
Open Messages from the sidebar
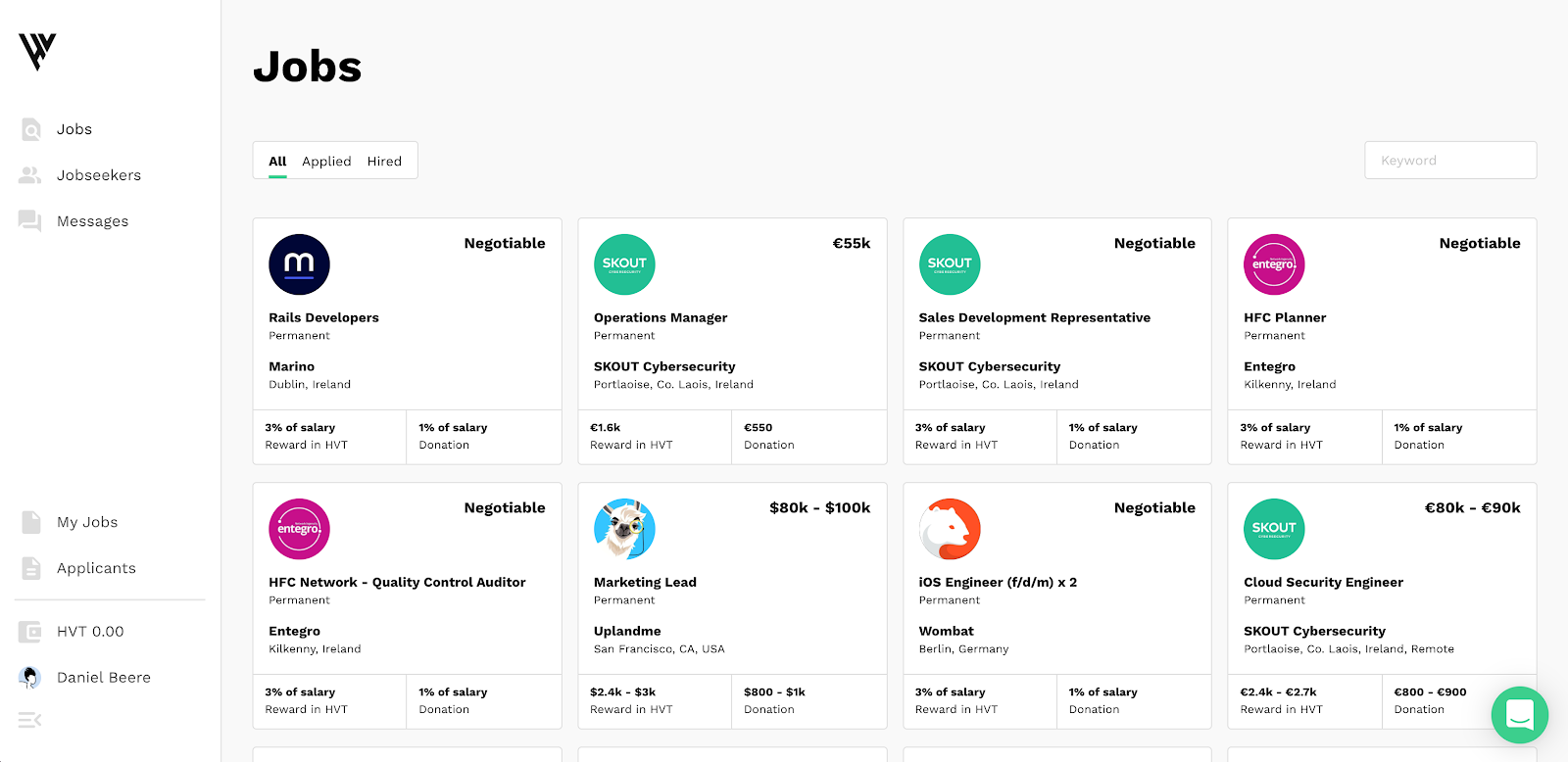pyautogui.click(x=93, y=221)
